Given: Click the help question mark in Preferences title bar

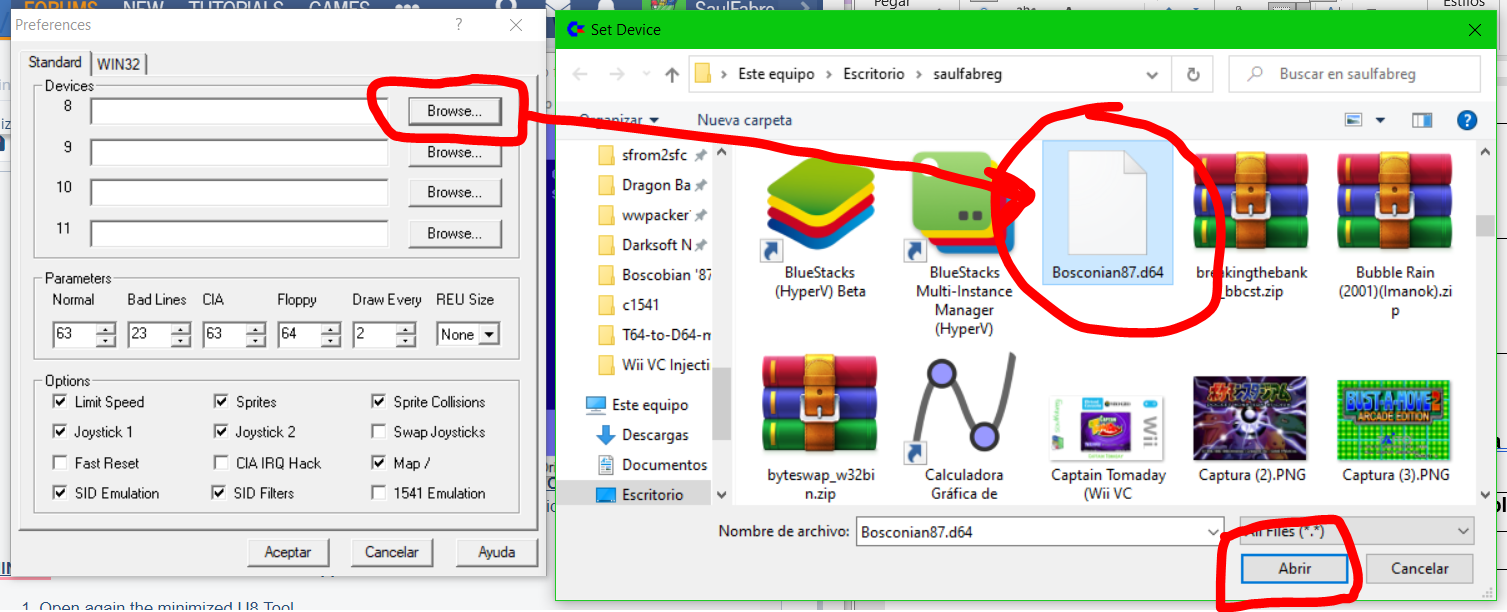Looking at the screenshot, I should point(458,25).
